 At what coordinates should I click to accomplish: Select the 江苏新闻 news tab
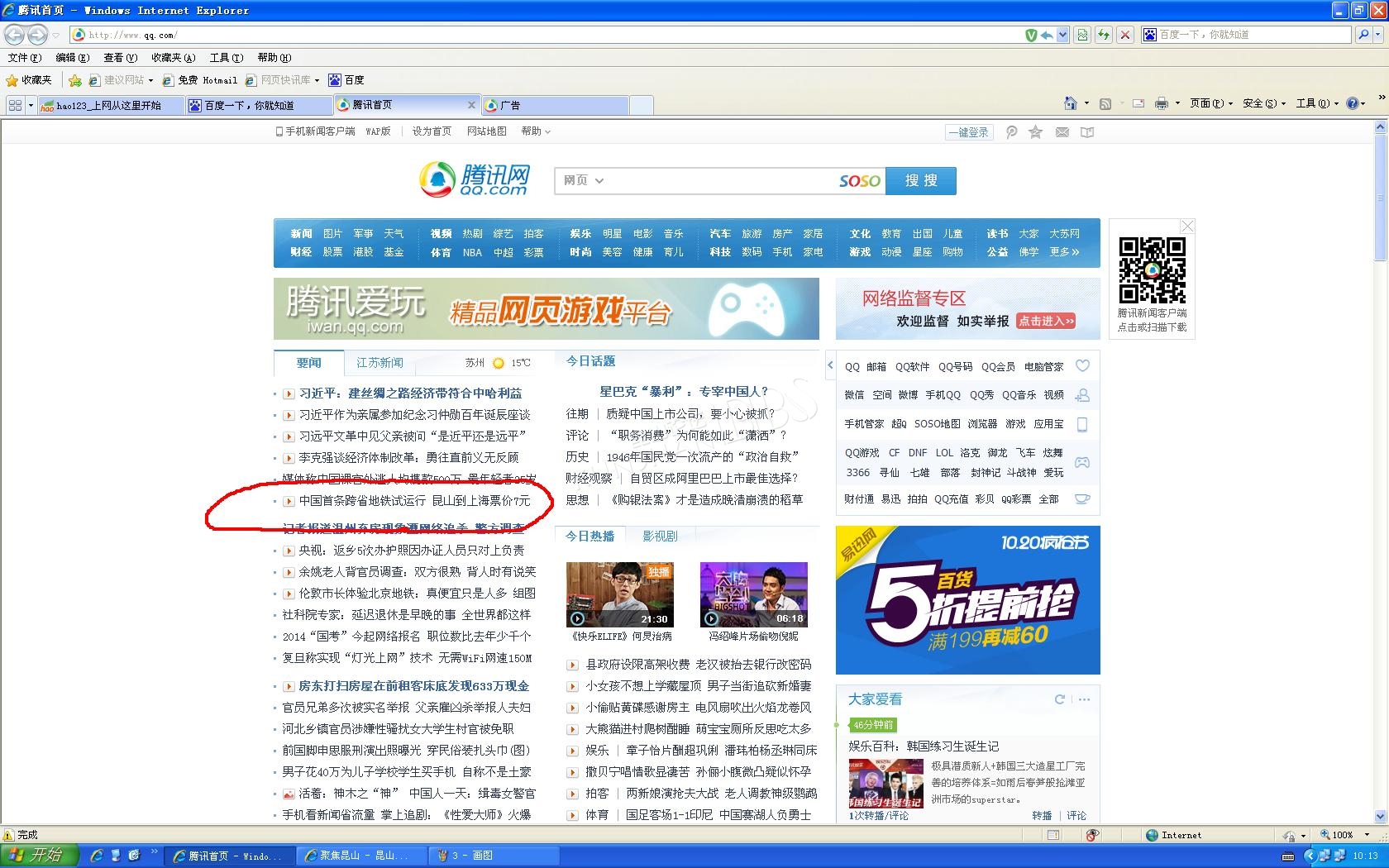tap(380, 363)
